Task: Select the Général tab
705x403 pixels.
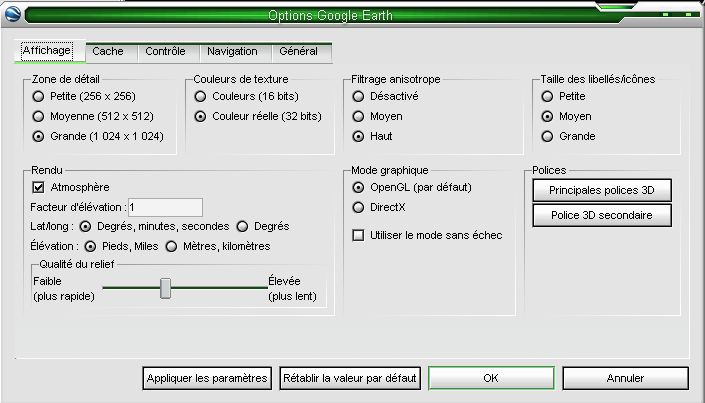Action: pos(302,52)
